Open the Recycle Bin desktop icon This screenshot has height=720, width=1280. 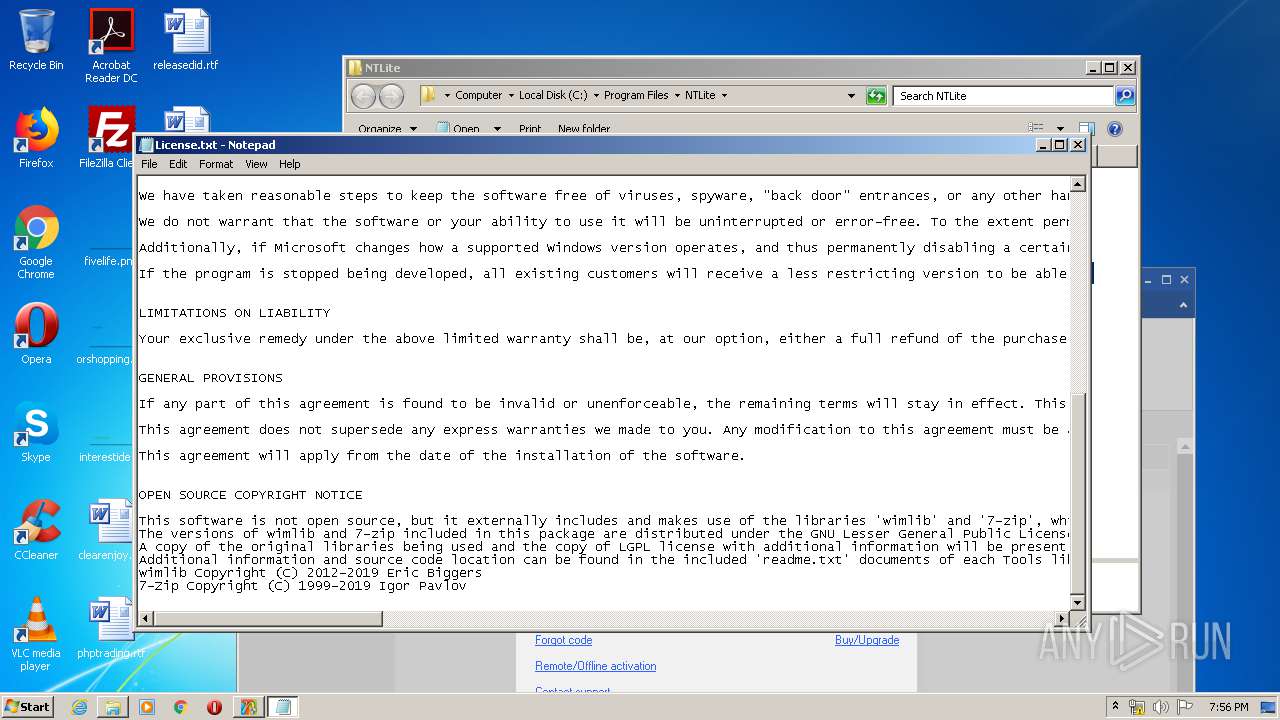click(x=36, y=40)
